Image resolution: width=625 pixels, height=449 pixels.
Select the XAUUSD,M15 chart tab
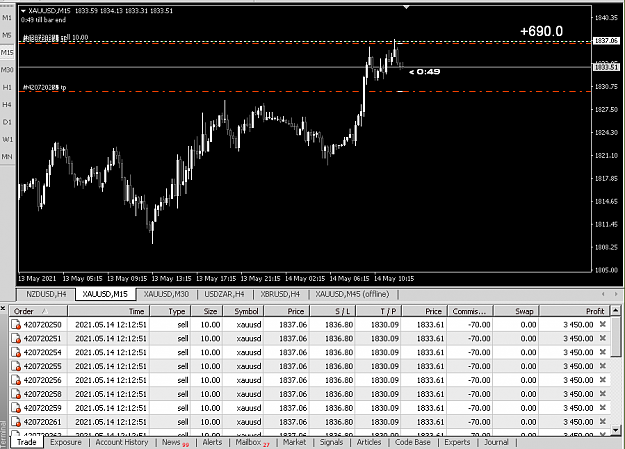[x=105, y=294]
